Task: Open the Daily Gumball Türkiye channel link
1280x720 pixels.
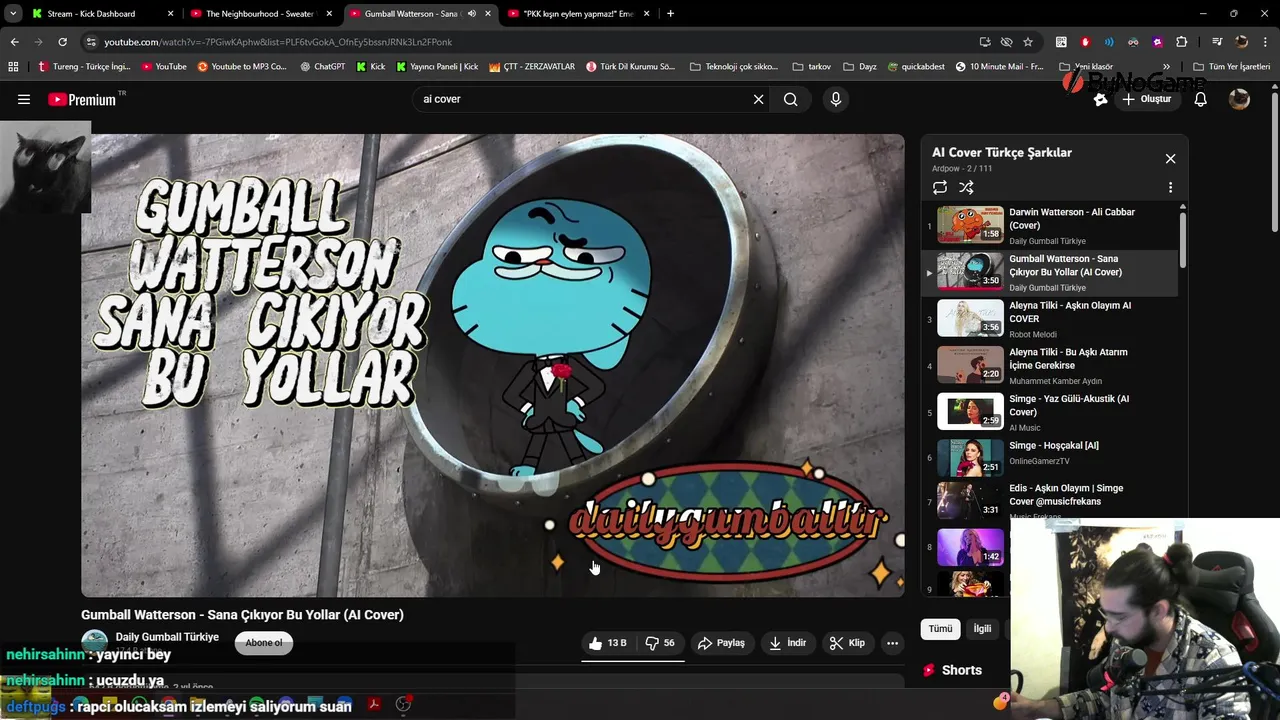Action: [x=167, y=637]
